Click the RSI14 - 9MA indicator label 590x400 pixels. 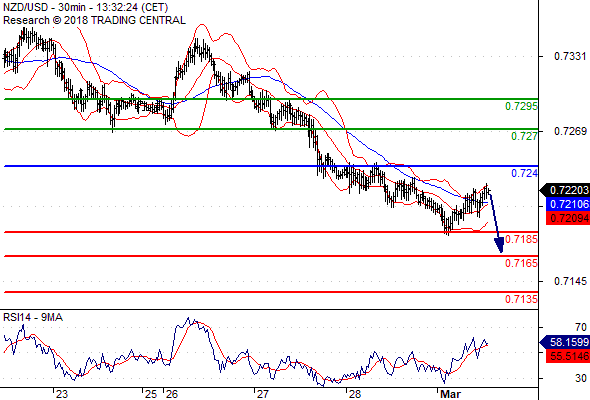click(33, 318)
